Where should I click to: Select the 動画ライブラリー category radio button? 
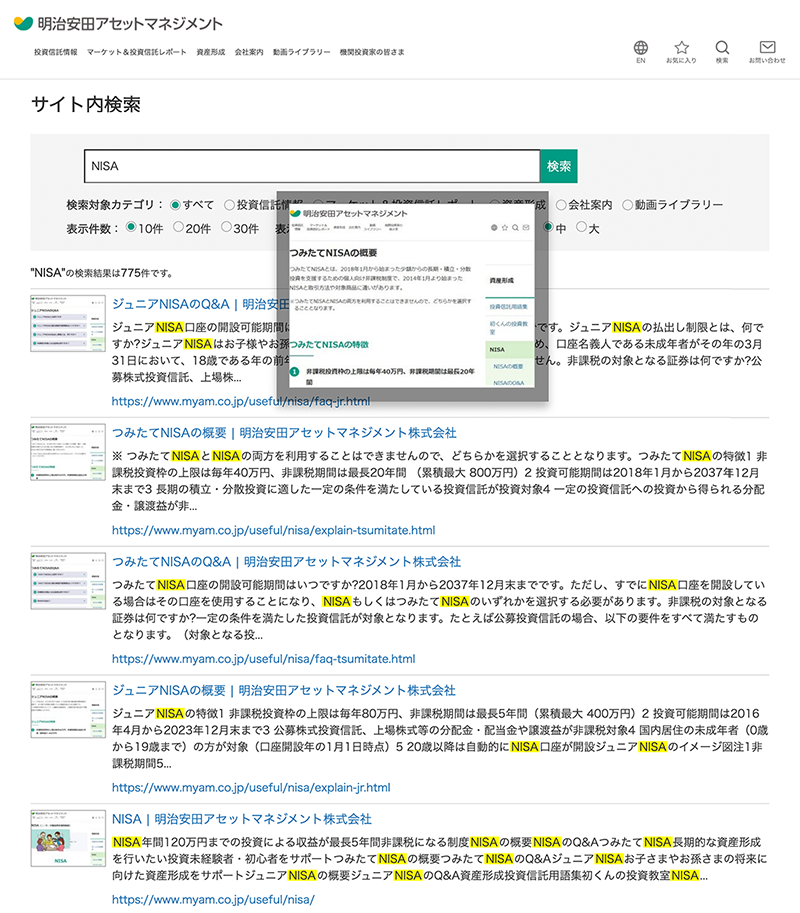627,205
